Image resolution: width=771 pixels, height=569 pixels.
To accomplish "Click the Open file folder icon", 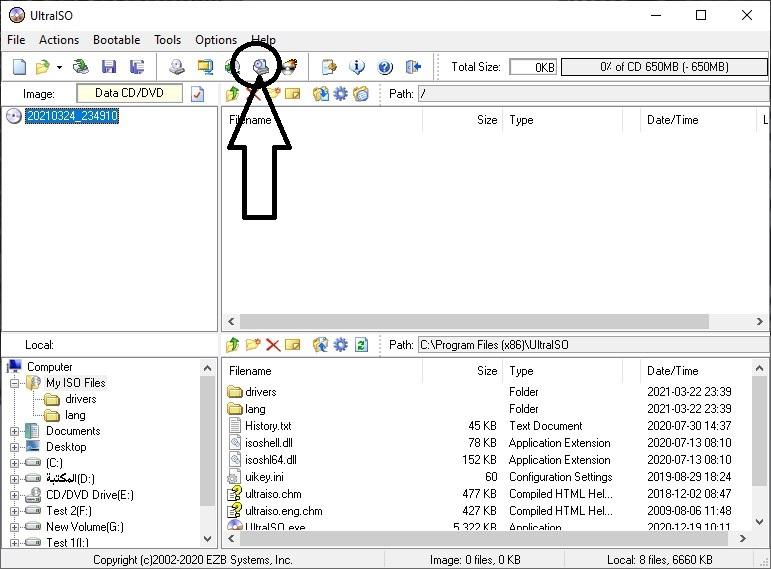I will click(x=43, y=66).
